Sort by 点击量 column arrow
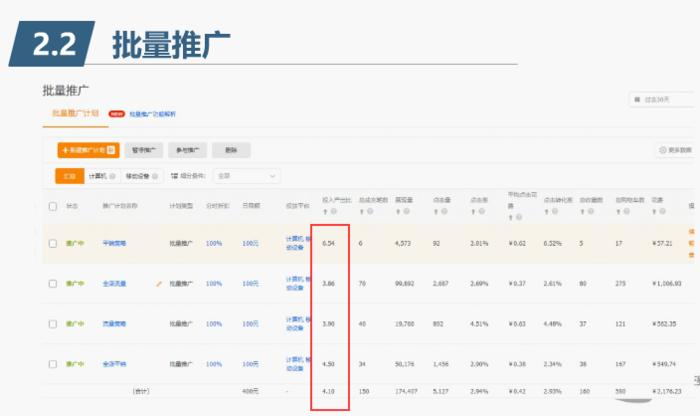The width and height of the screenshot is (700, 416). (436, 212)
